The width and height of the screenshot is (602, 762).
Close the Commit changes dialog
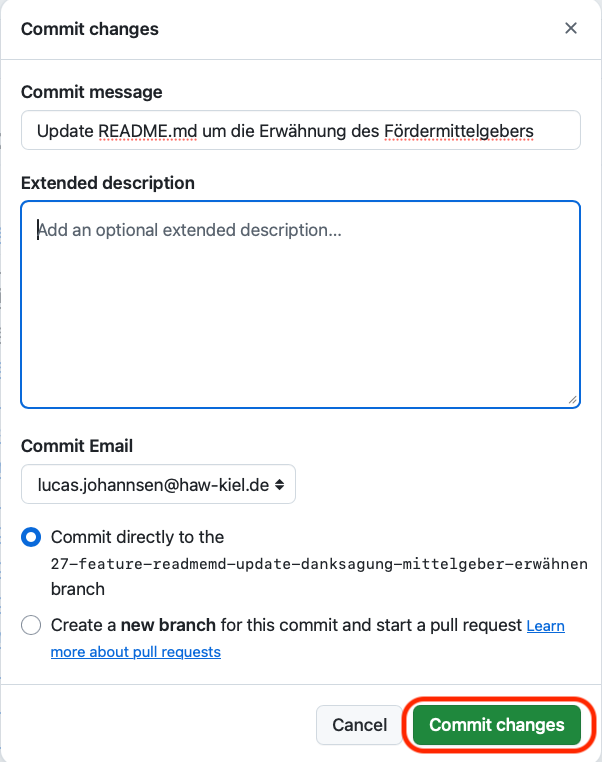pyautogui.click(x=571, y=28)
